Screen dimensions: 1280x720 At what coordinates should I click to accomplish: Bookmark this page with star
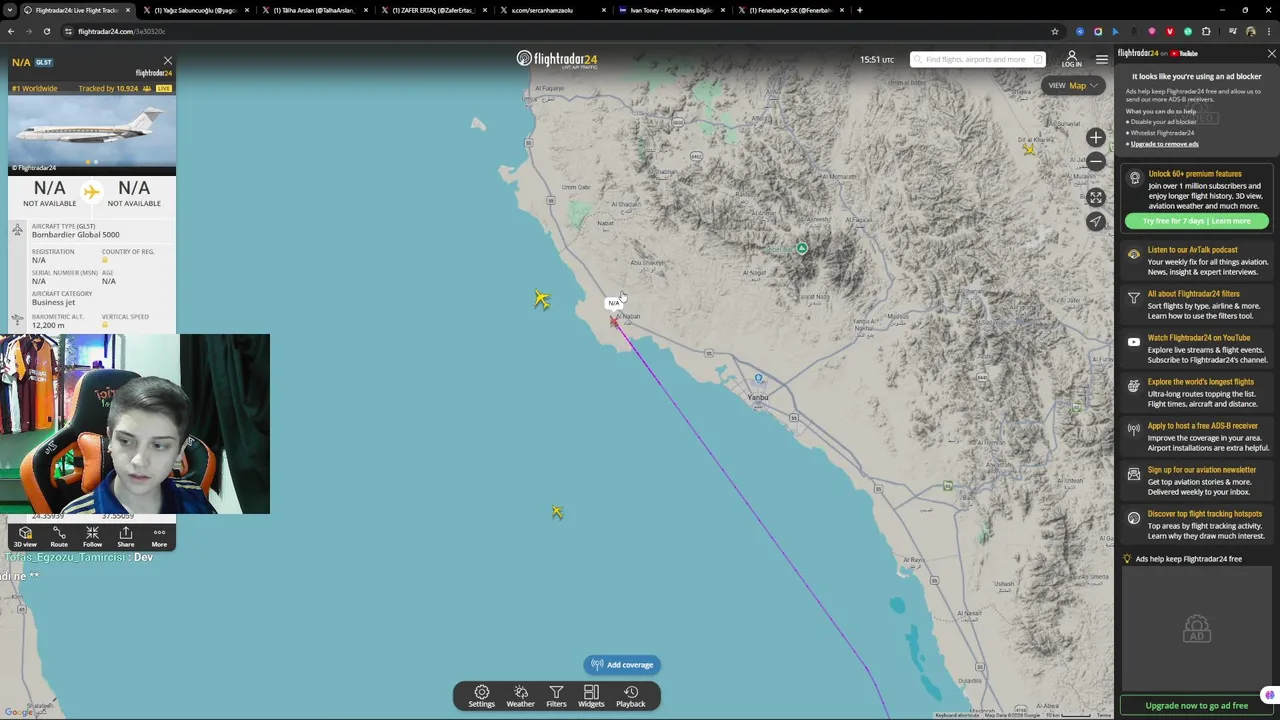pyautogui.click(x=1054, y=31)
